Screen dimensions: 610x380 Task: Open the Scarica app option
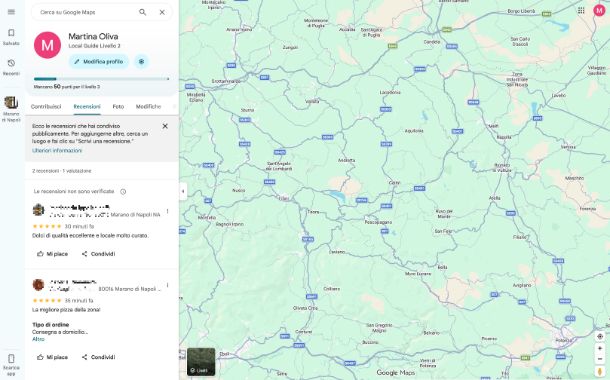pyautogui.click(x=11, y=364)
